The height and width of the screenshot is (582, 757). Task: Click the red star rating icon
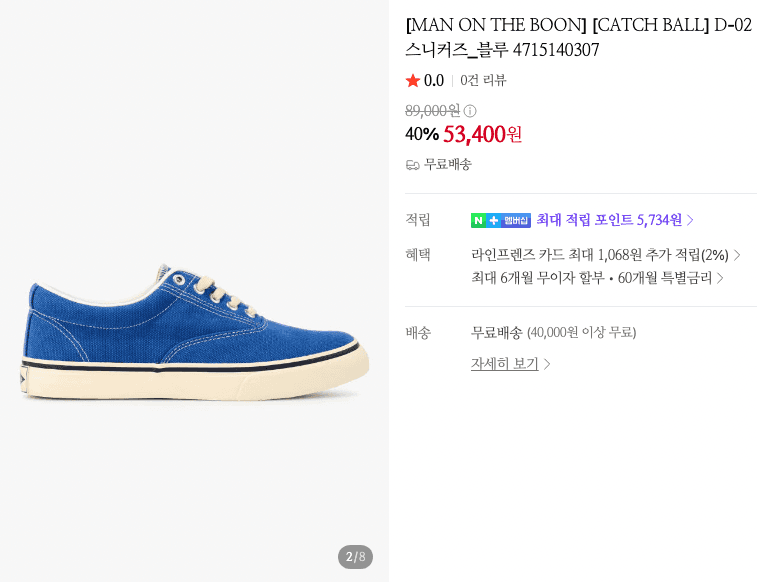412,80
